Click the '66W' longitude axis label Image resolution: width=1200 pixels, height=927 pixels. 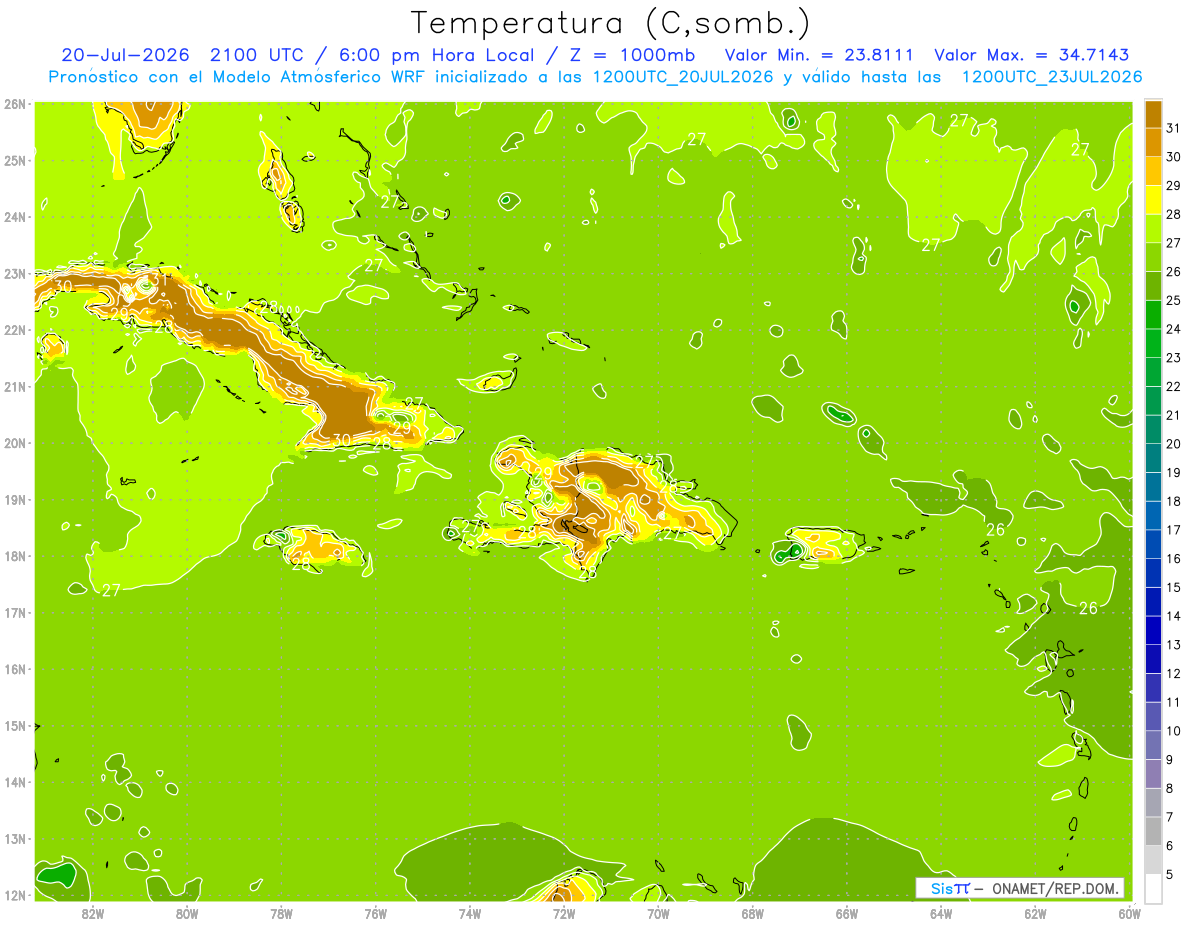tap(846, 913)
